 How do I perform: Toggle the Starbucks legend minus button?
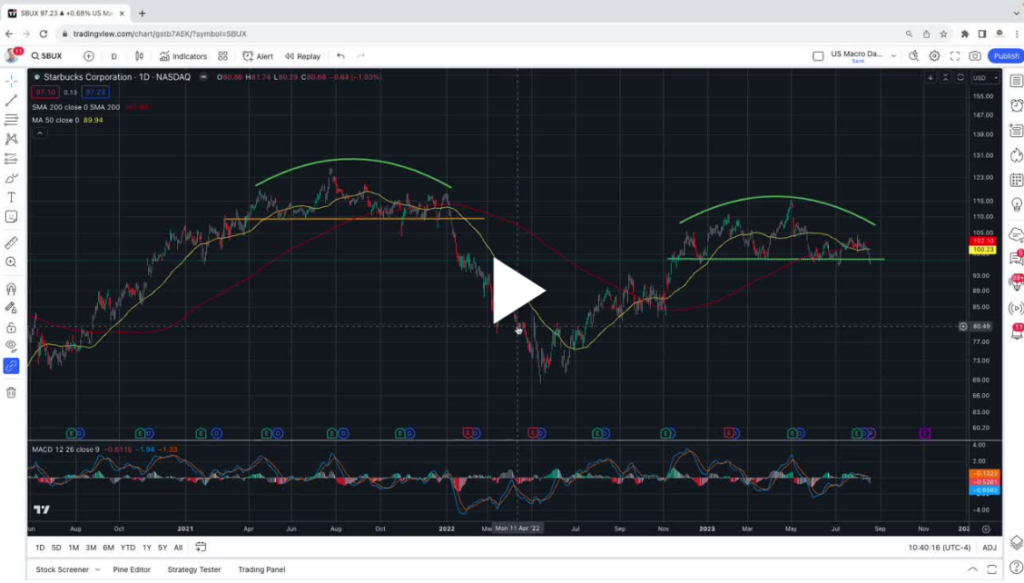coord(203,77)
